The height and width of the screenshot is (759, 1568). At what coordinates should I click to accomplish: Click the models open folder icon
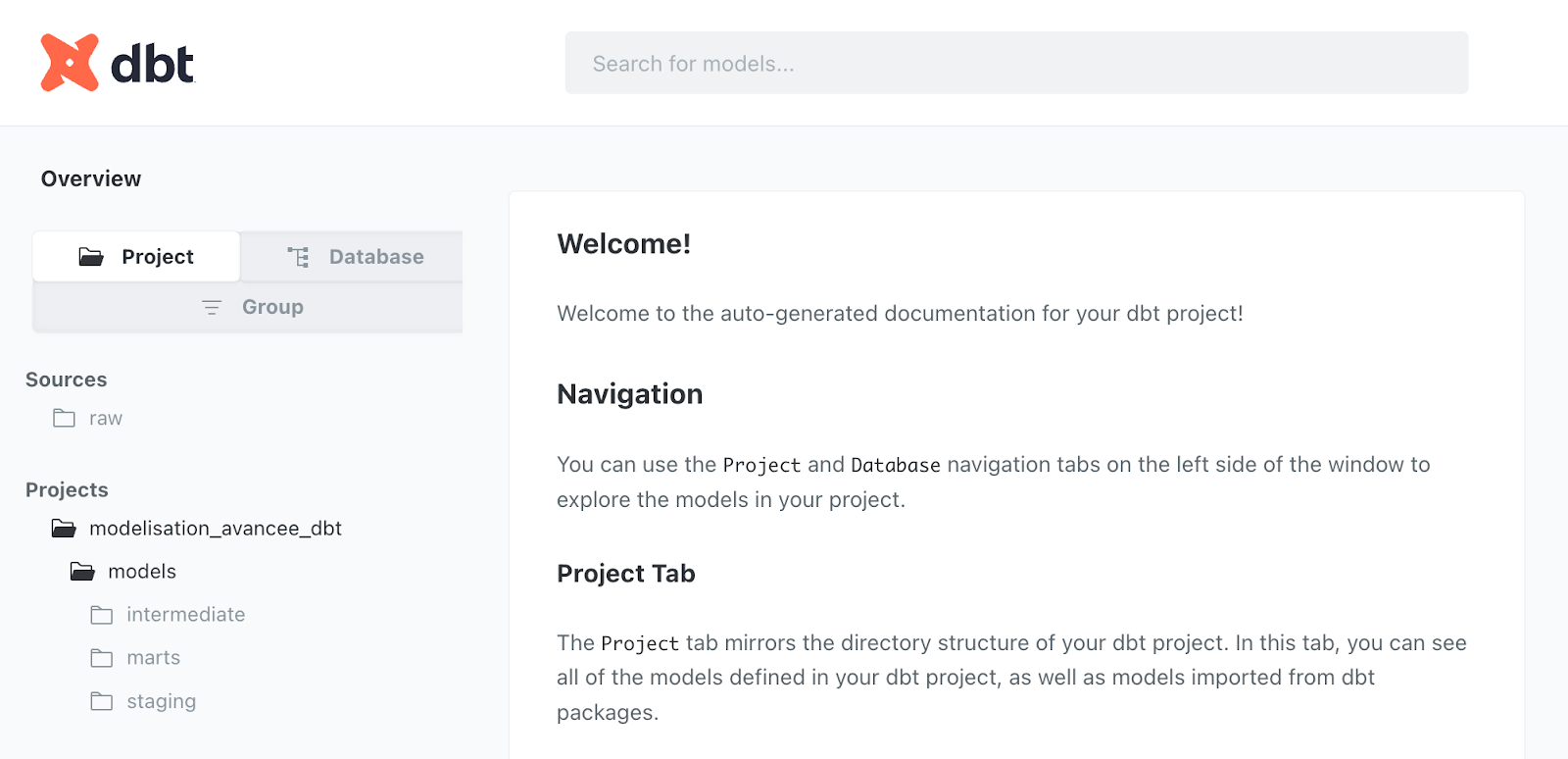(83, 572)
